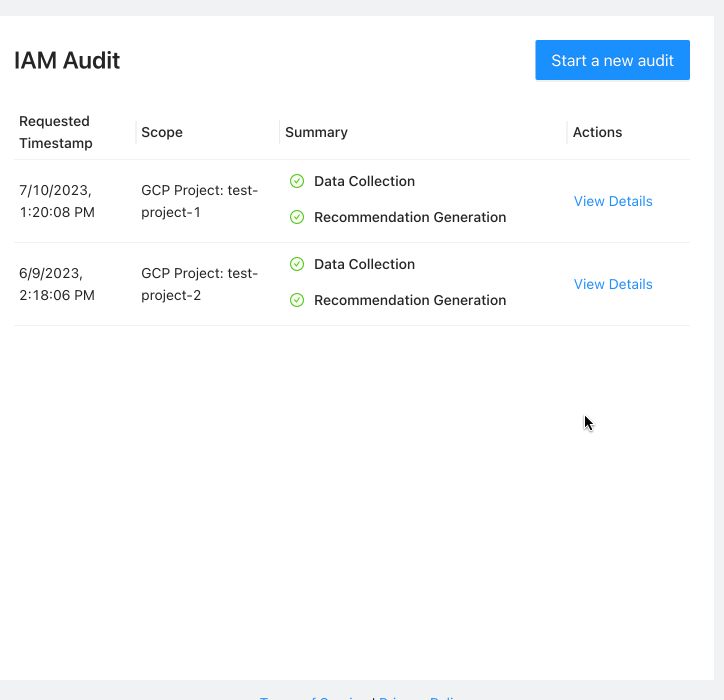The image size is (724, 700).
Task: Click the Data Collection checkmark icon for test-project-1
Action: [297, 181]
